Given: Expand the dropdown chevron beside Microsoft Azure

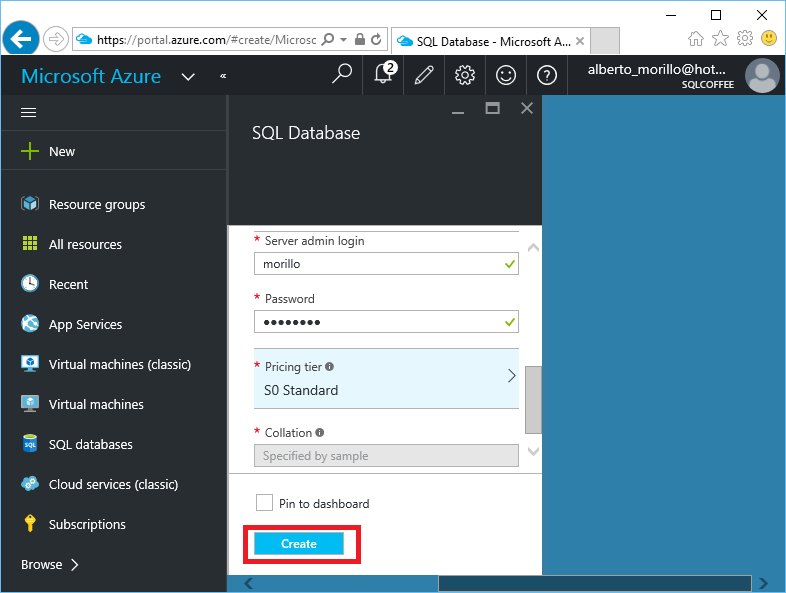Looking at the screenshot, I should [188, 77].
